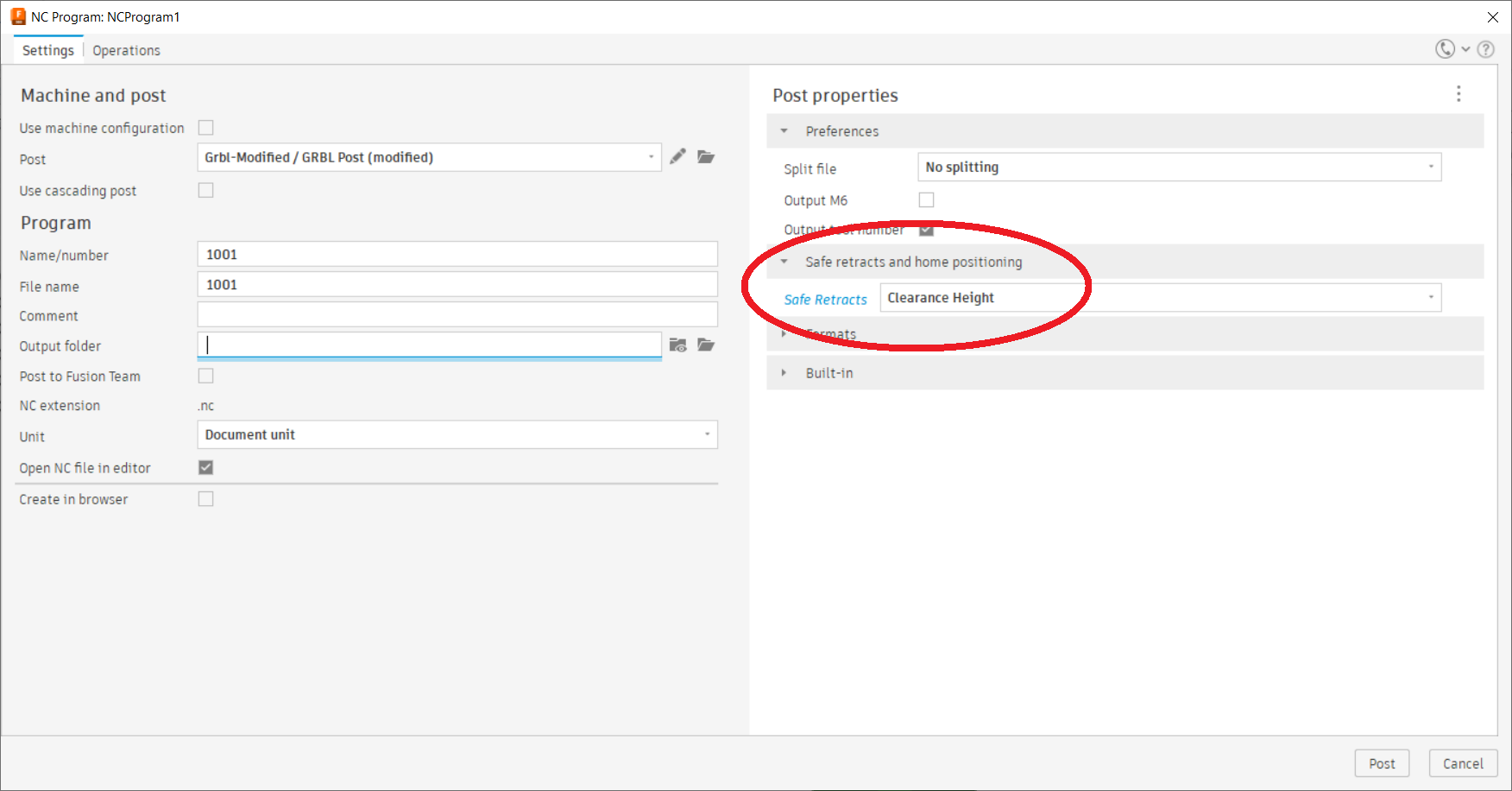The height and width of the screenshot is (791, 1512).
Task: Enable Create in browser checkbox
Action: click(x=205, y=498)
